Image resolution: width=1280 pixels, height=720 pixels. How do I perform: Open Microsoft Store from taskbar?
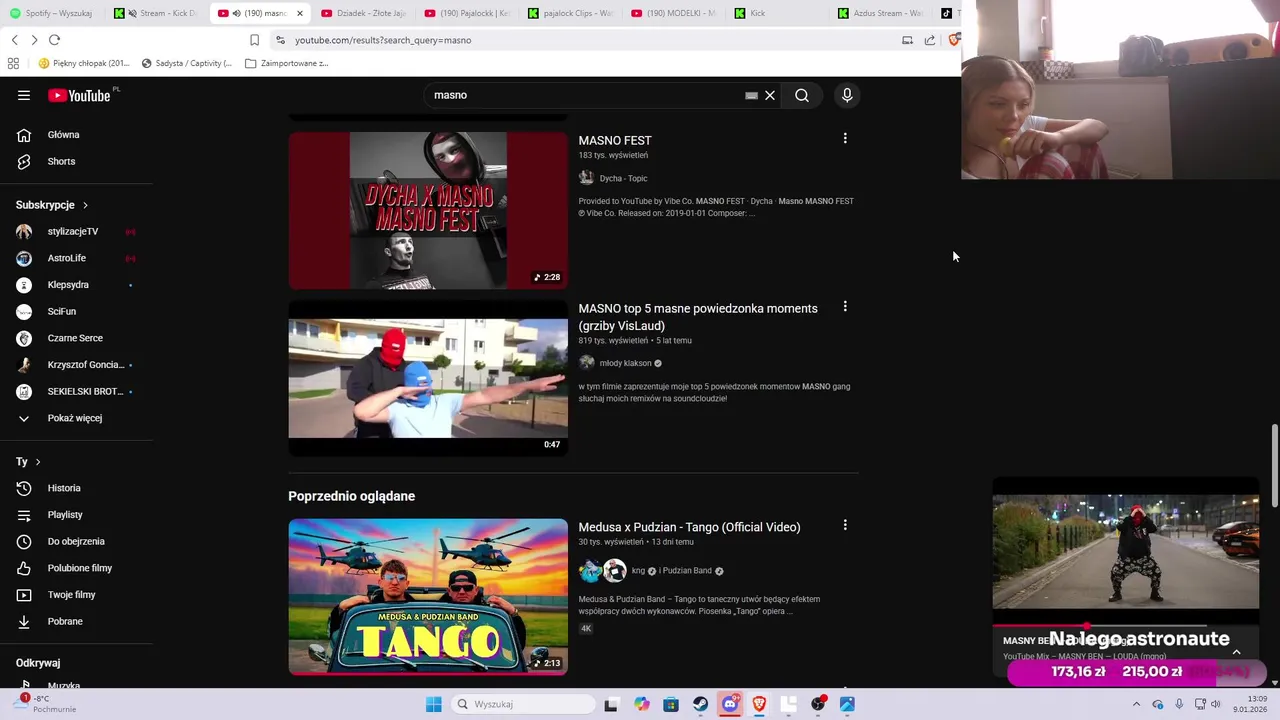pyautogui.click(x=671, y=704)
